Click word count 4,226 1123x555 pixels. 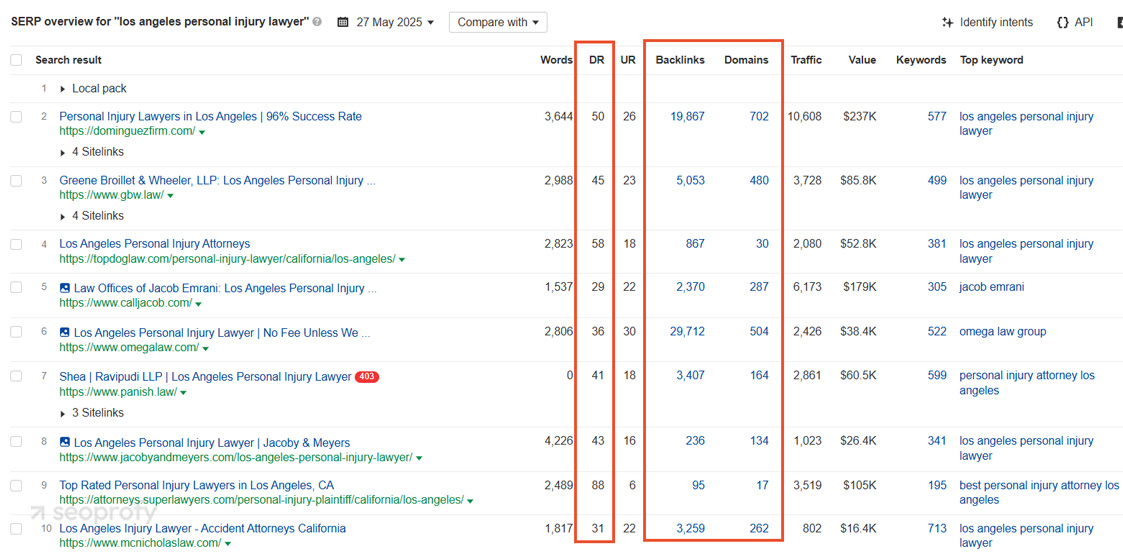pyautogui.click(x=559, y=442)
